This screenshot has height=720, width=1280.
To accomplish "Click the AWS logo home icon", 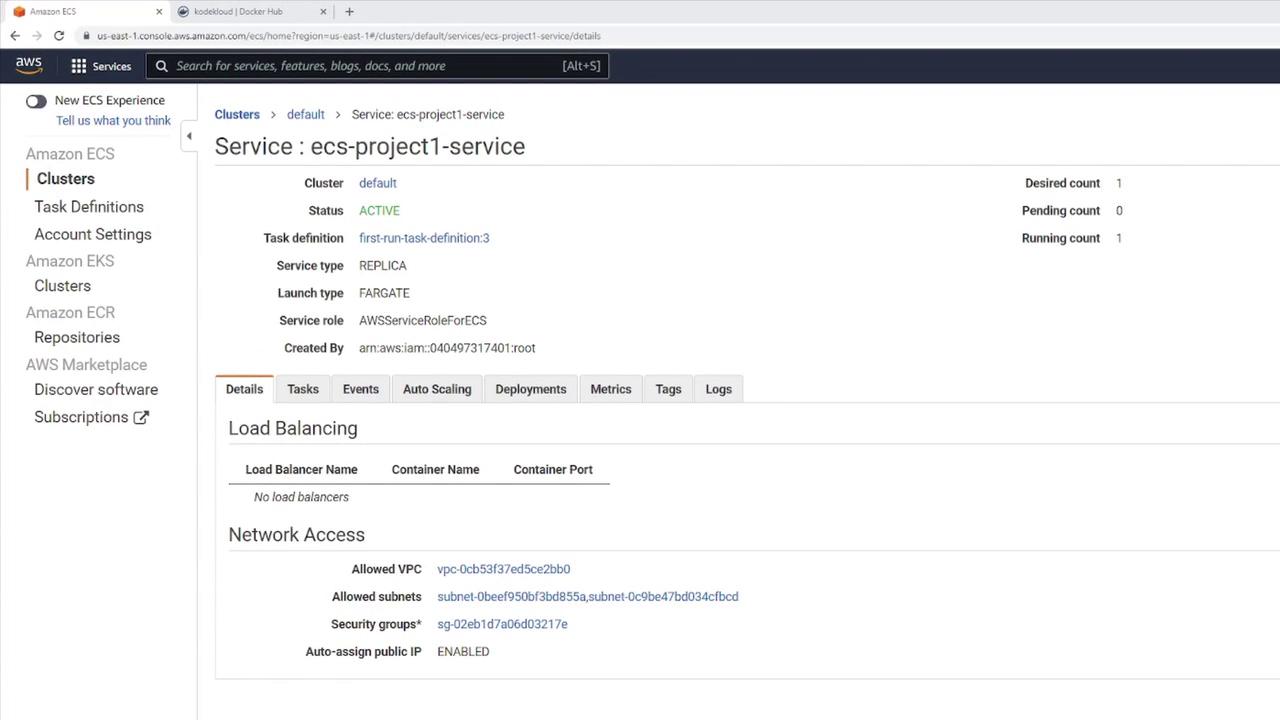I will coord(29,65).
